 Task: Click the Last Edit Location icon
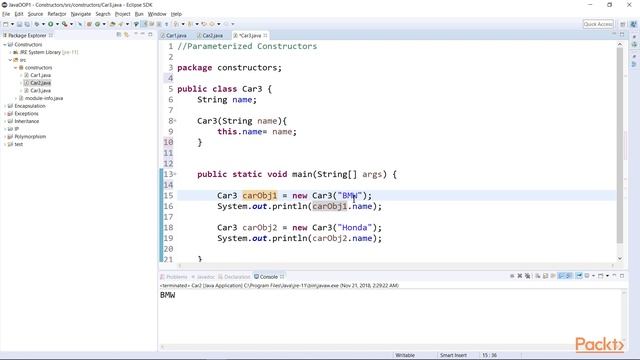(204, 24)
